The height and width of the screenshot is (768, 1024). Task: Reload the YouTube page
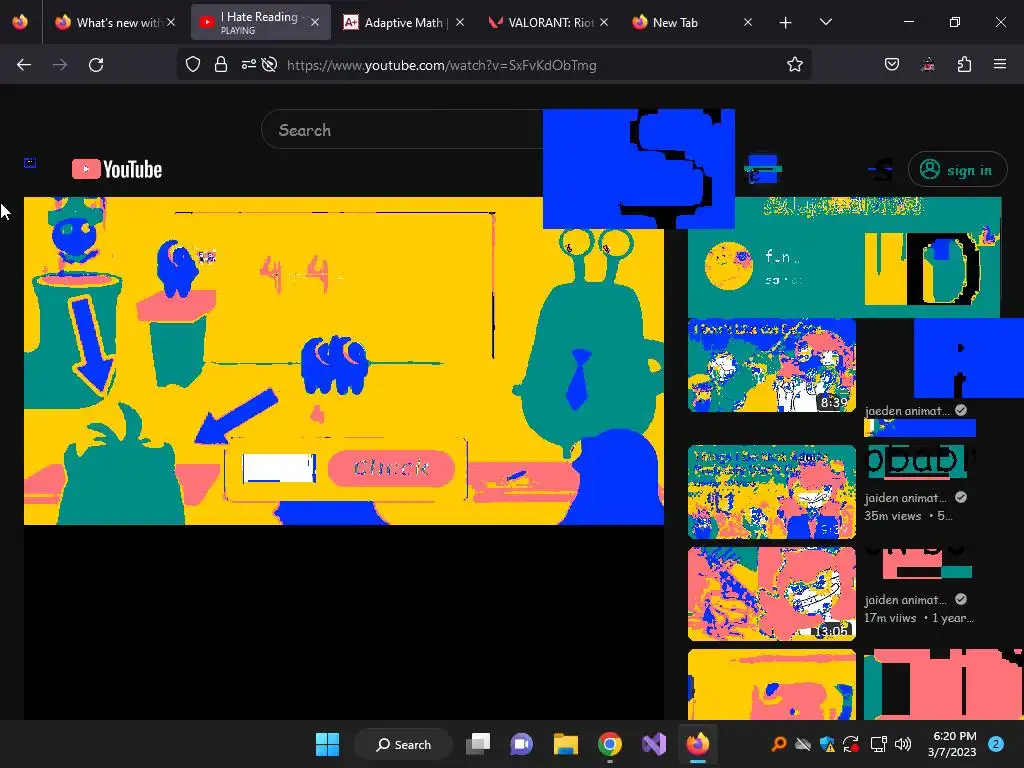(96, 65)
